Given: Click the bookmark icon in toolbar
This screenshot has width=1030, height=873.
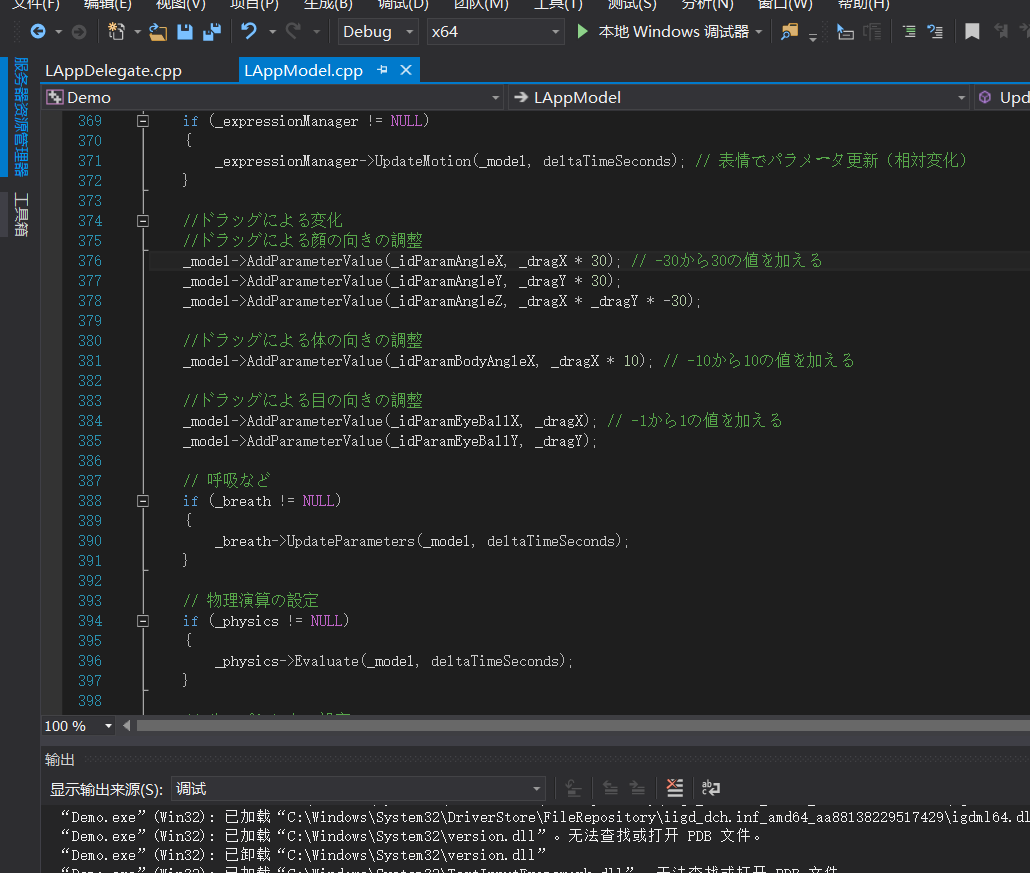Looking at the screenshot, I should click(x=972, y=32).
